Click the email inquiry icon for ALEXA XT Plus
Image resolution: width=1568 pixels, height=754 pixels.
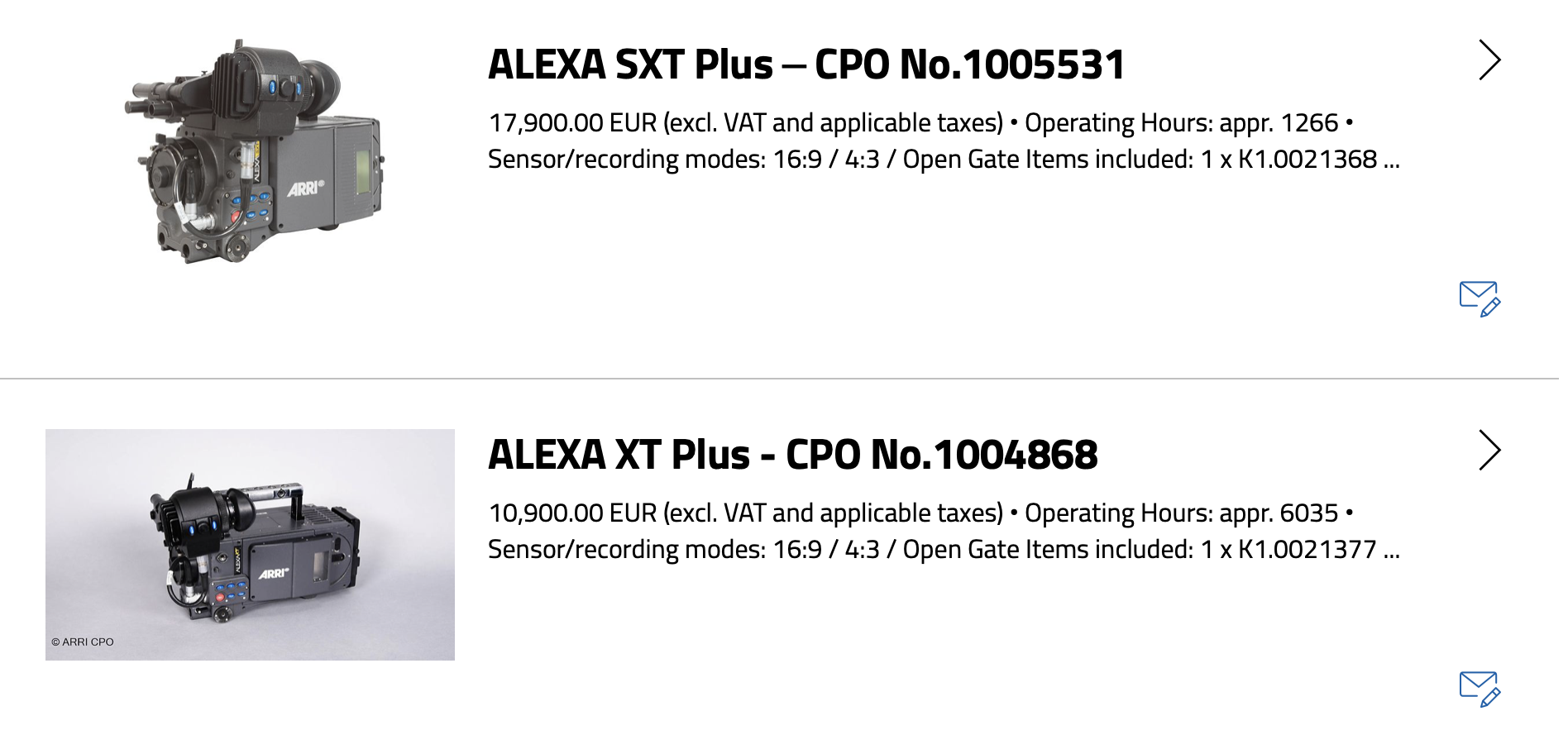tap(1480, 689)
